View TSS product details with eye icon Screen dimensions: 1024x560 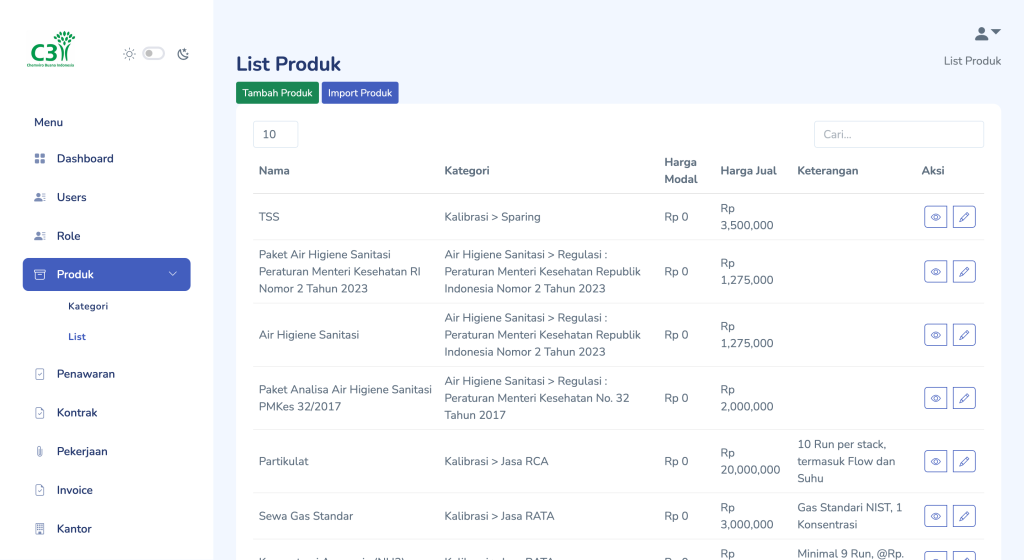[x=935, y=216]
